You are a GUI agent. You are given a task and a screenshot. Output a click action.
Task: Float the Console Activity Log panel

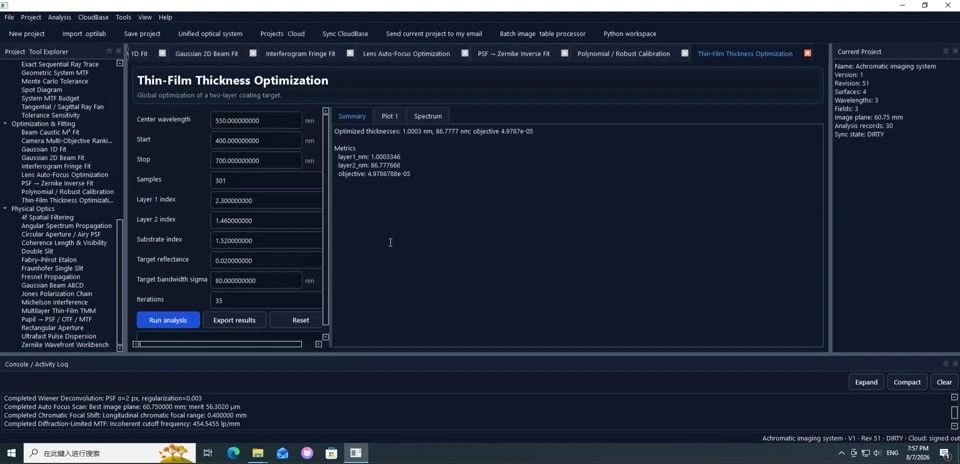pyautogui.click(x=945, y=364)
